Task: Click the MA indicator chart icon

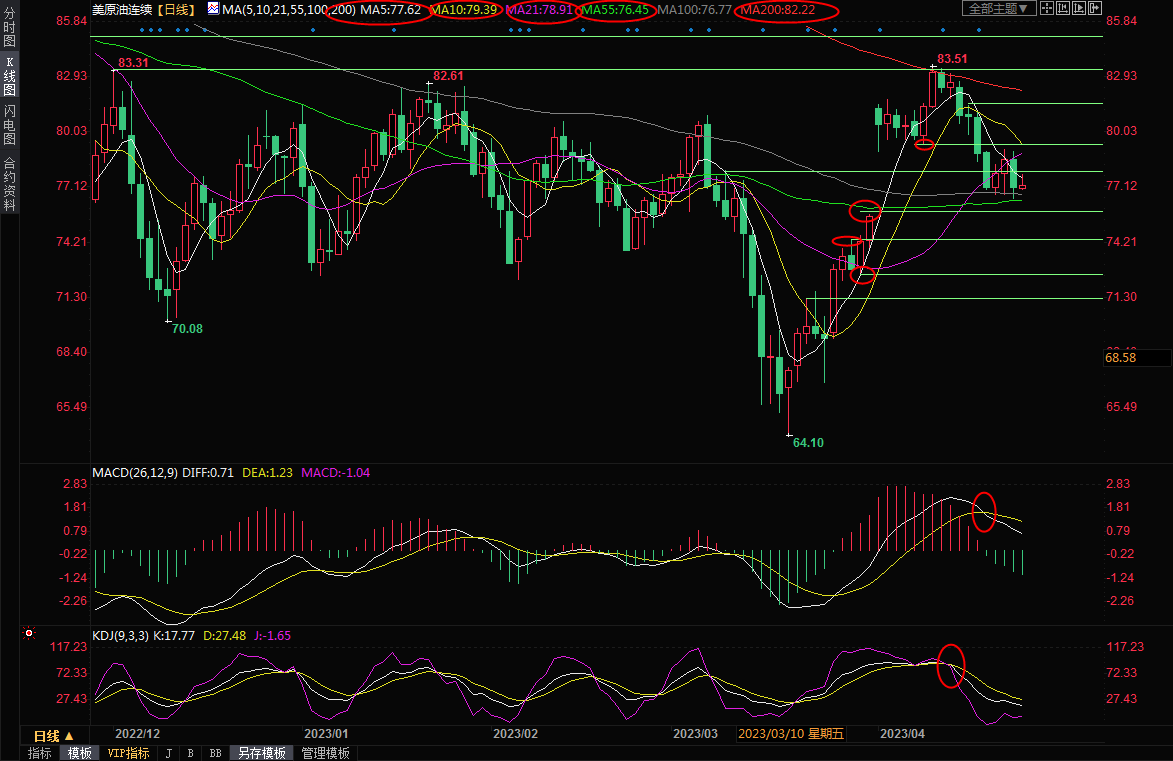Action: coord(213,9)
